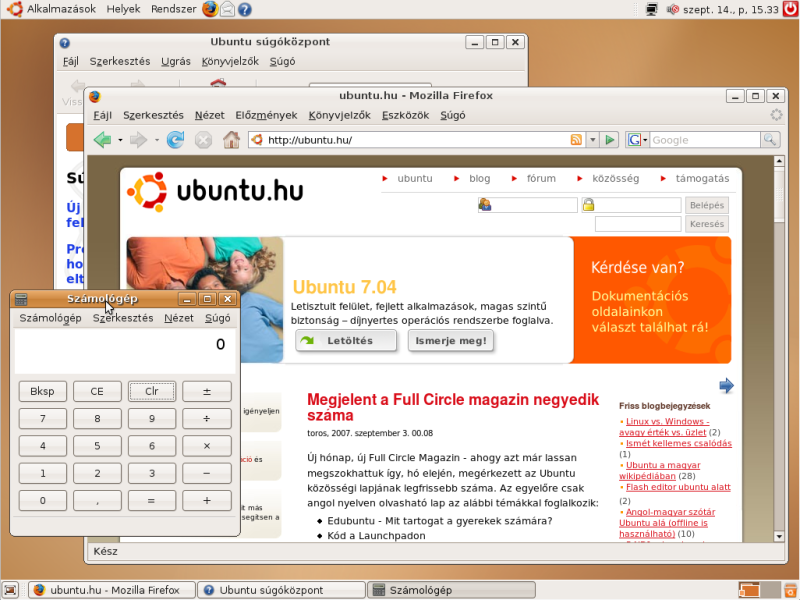Screen dimensions: 800x600
Task: Open the back history dropdown arrow
Action: pyautogui.click(x=120, y=140)
